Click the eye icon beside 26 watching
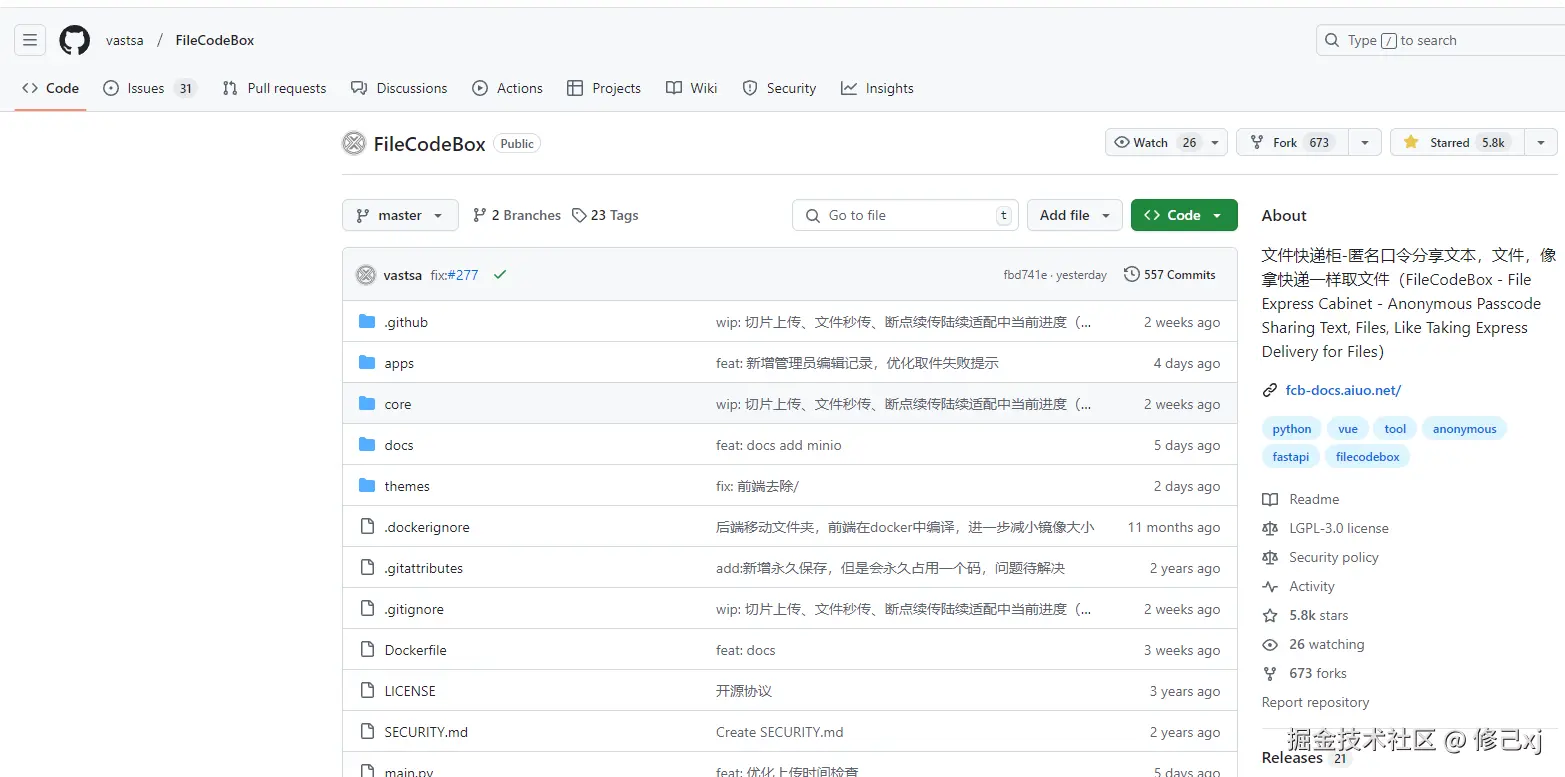 coord(1270,645)
